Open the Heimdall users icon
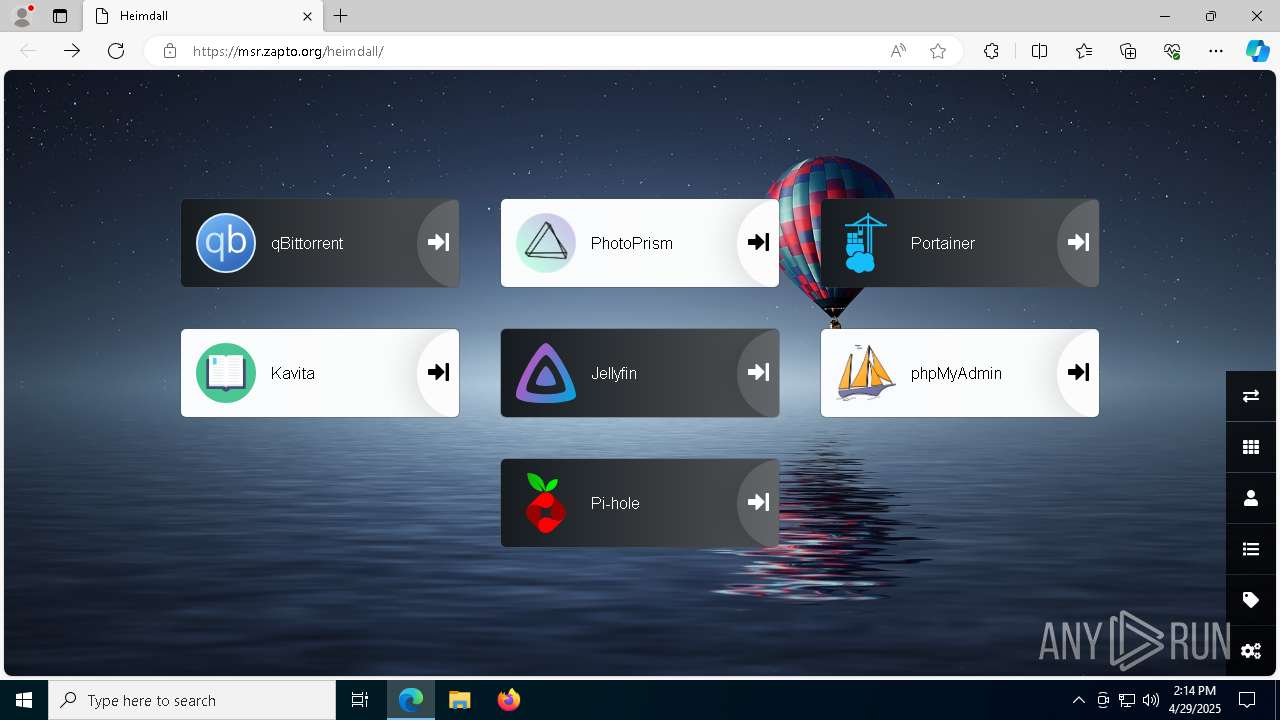1280x720 pixels. click(x=1251, y=498)
